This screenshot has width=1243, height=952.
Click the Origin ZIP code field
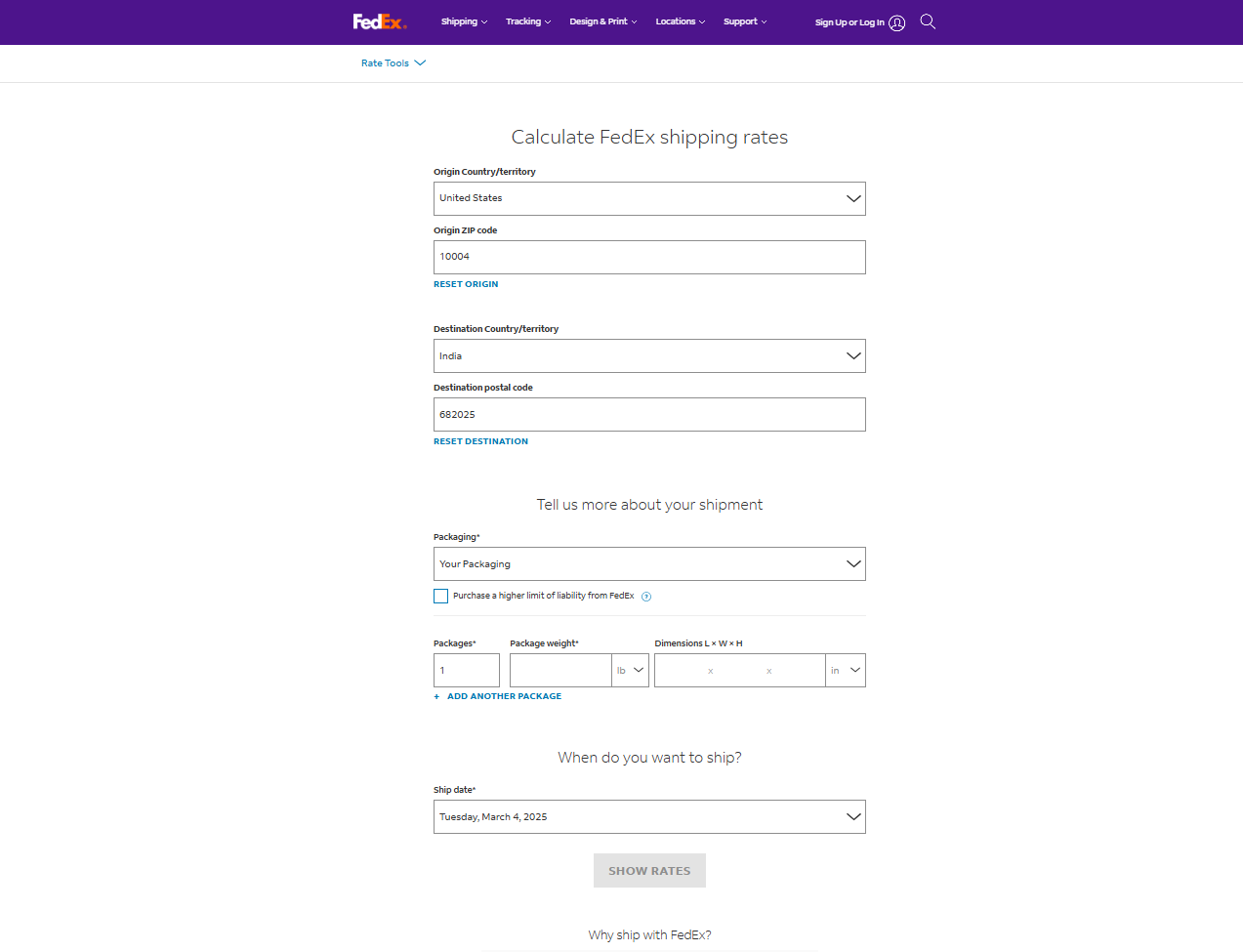point(649,257)
